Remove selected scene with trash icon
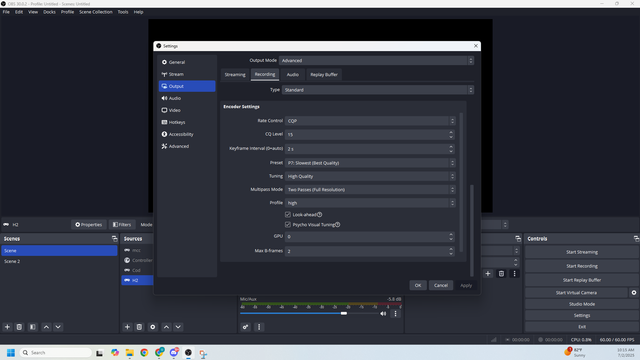The width and height of the screenshot is (640, 360). pos(19,327)
